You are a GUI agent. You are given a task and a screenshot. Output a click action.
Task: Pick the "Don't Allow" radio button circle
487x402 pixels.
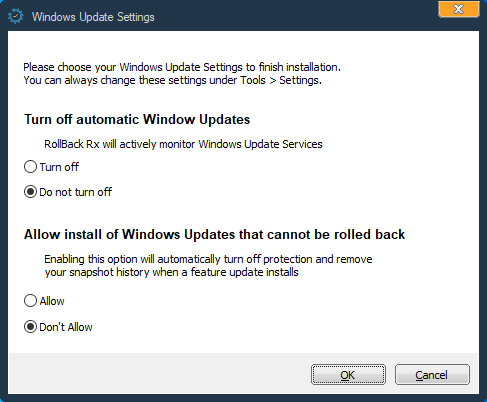[30, 327]
